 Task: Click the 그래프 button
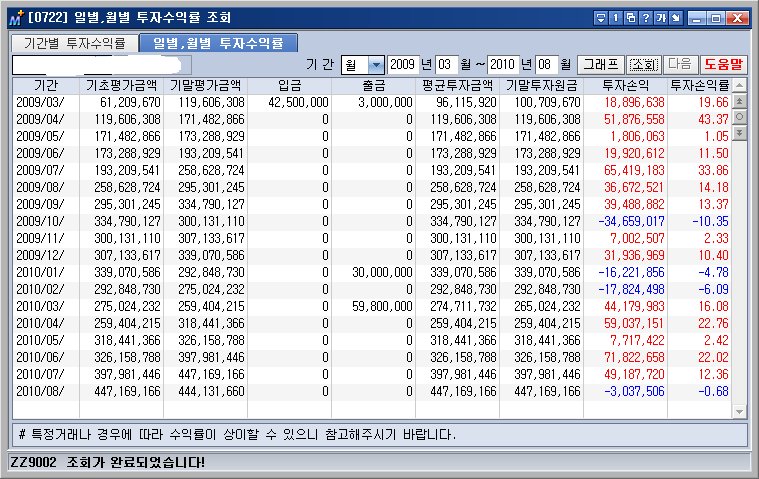600,64
